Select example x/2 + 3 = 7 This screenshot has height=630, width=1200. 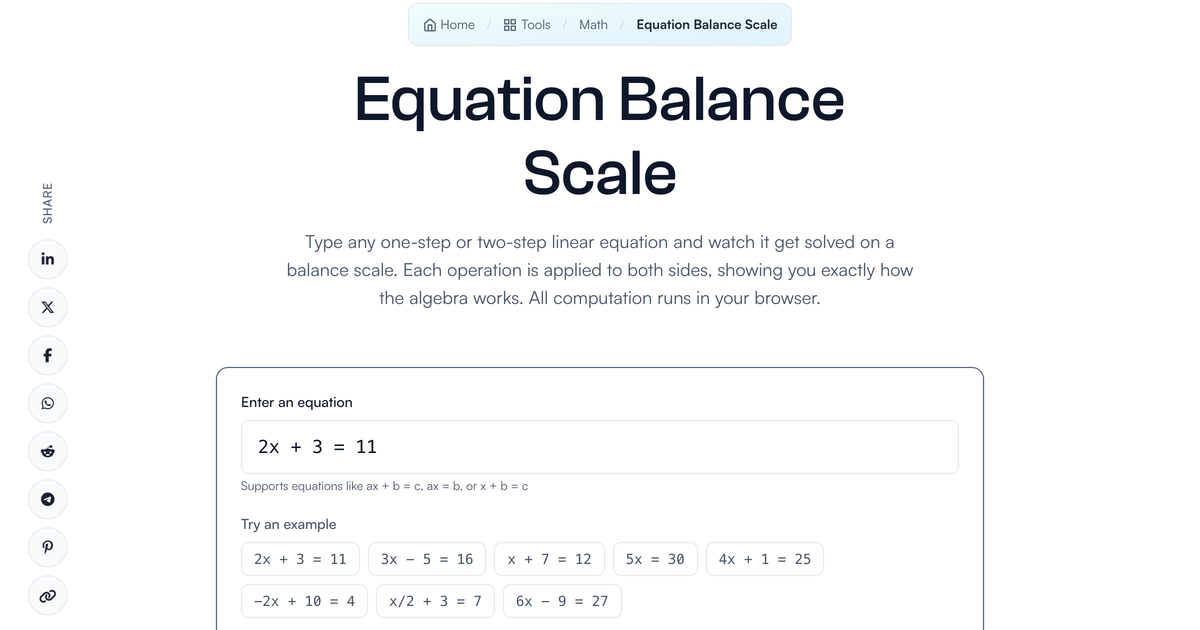click(x=435, y=601)
